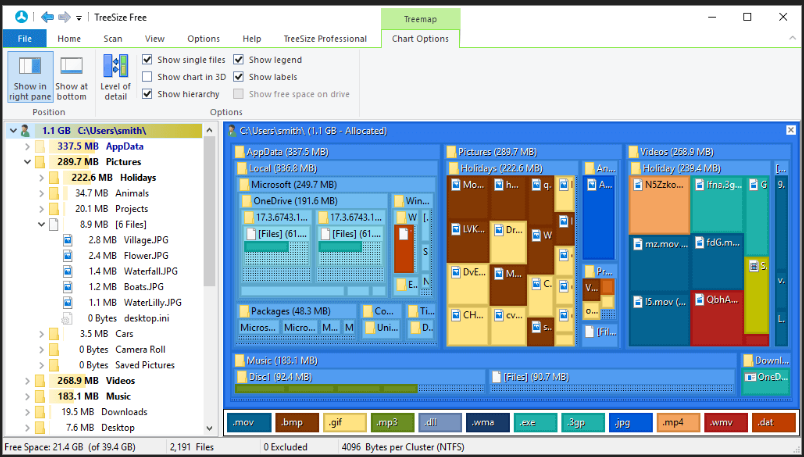Click the .gif legend swatch
The image size is (804, 457).
pyautogui.click(x=344, y=423)
